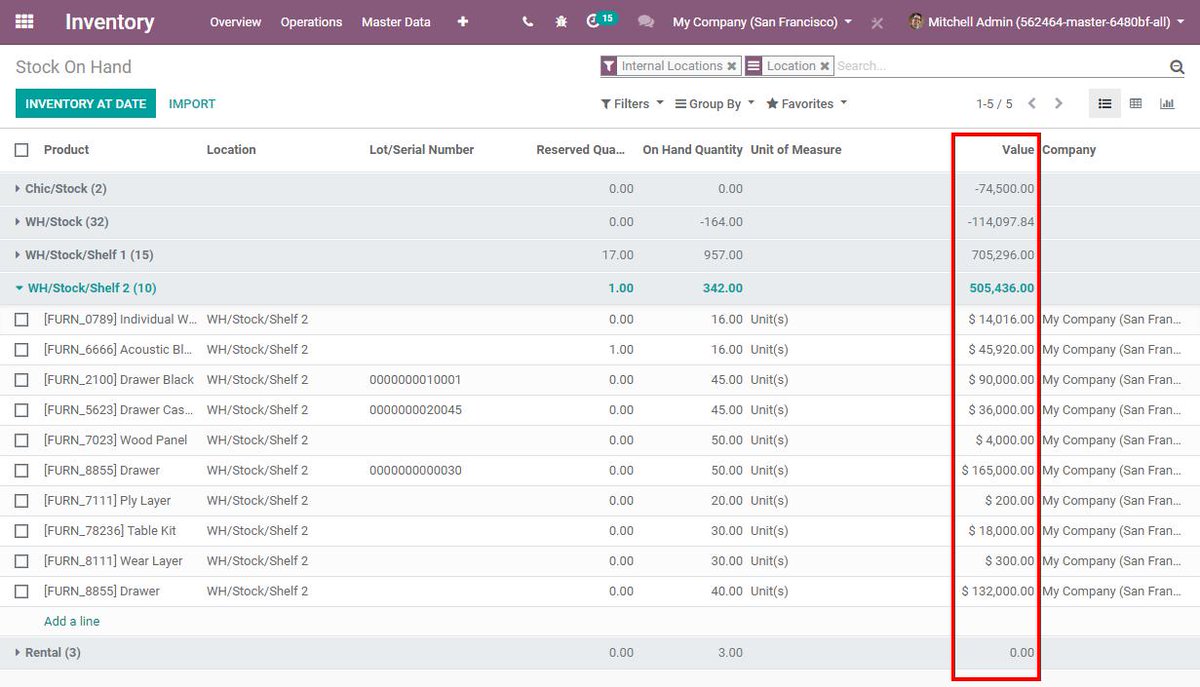Open the apps grid menu
1200x687 pixels.
click(24, 21)
